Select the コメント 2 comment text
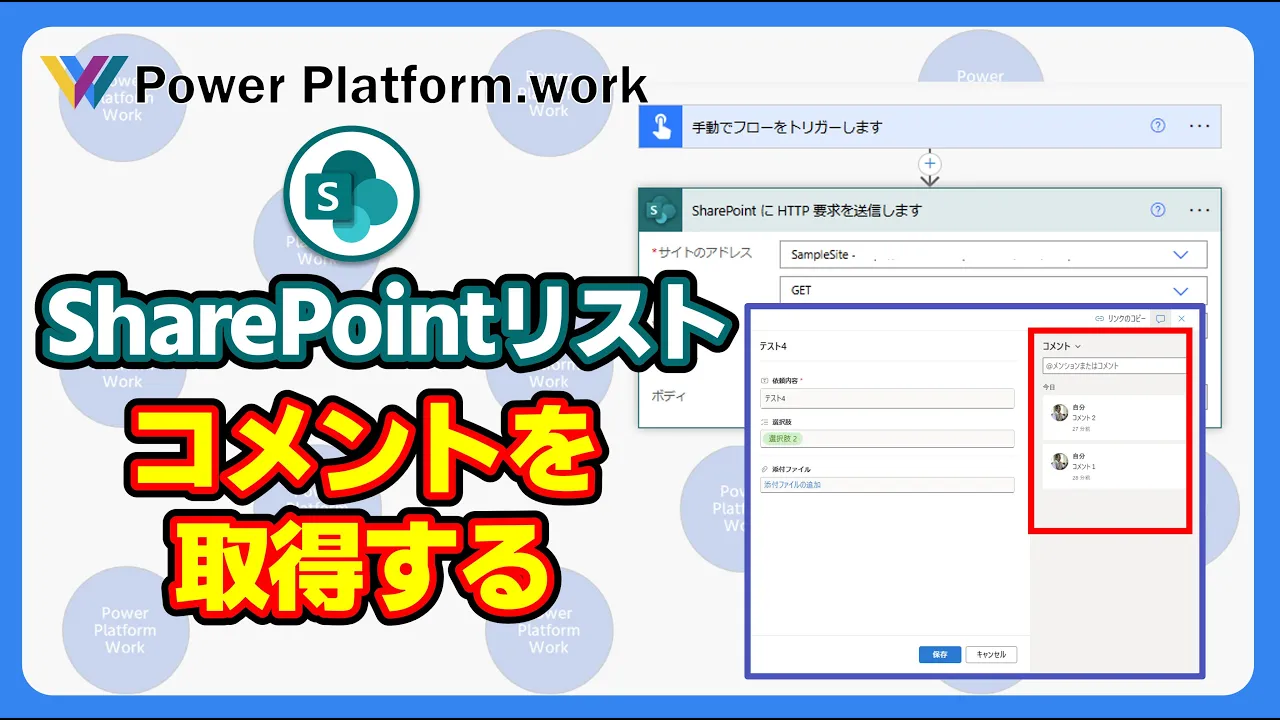1280x720 pixels. pos(1084,418)
